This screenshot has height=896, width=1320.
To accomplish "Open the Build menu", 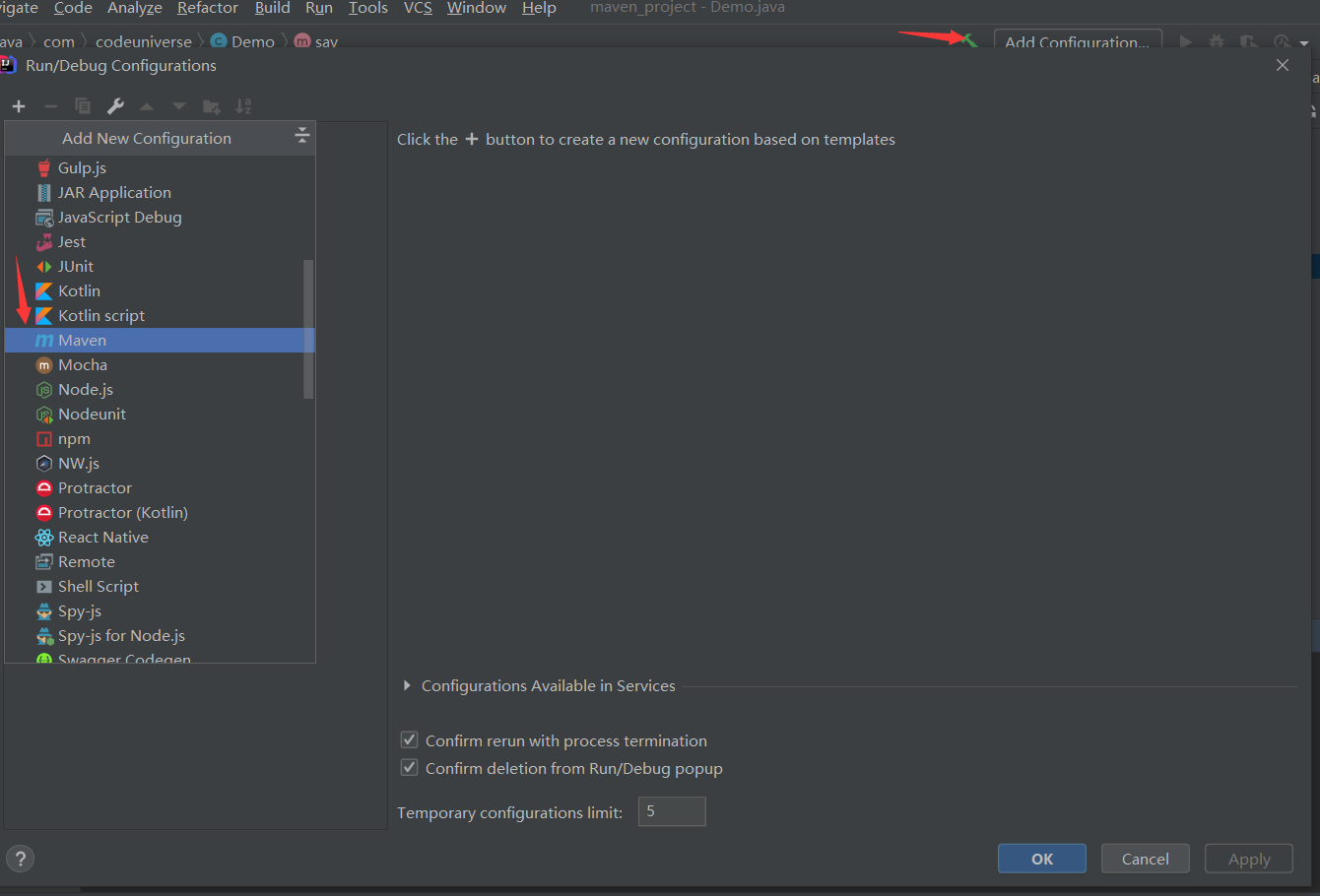I will pyautogui.click(x=273, y=8).
